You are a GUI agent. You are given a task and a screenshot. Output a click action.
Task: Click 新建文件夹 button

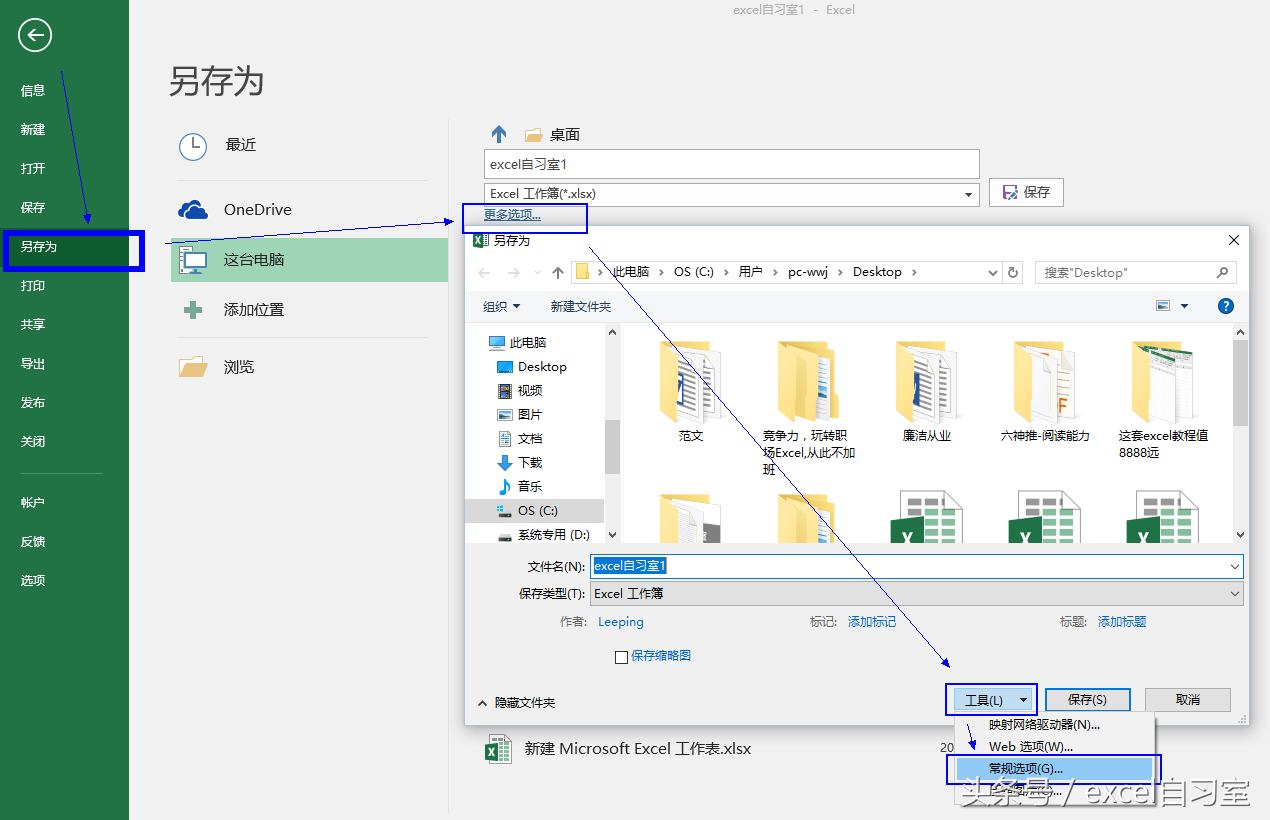click(x=581, y=306)
